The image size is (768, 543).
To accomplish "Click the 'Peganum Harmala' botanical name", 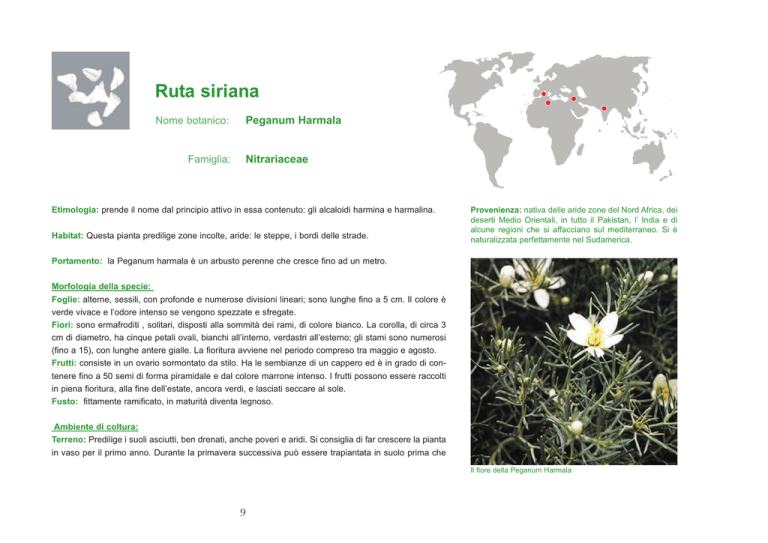I will coord(293,120).
